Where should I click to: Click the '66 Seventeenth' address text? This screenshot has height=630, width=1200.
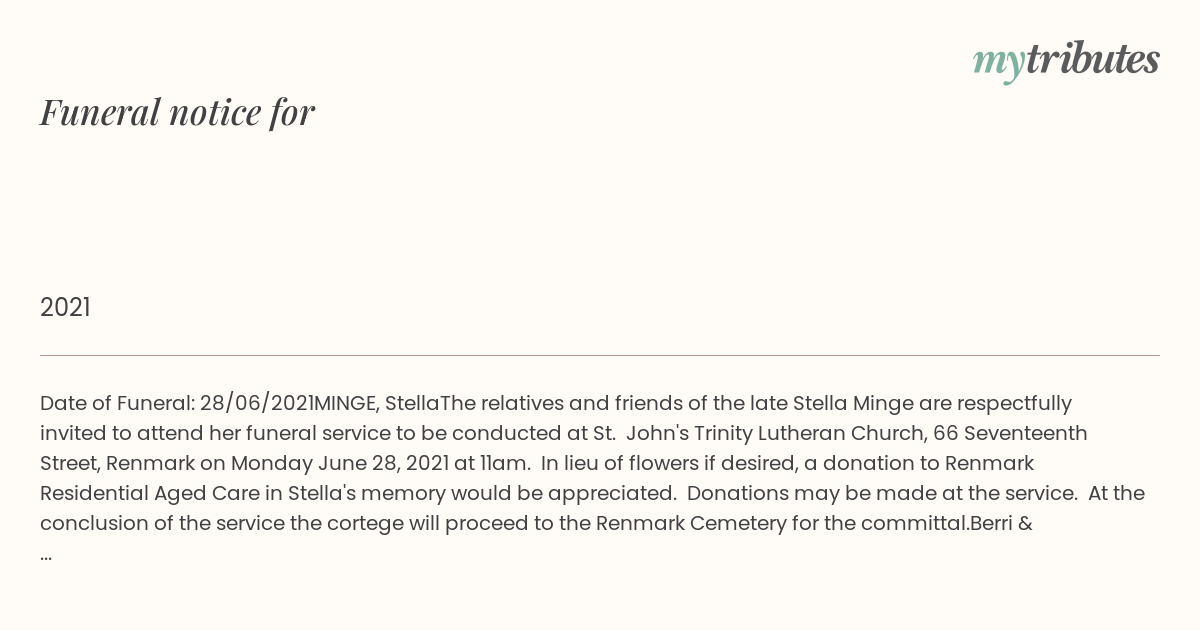pos(1010,433)
